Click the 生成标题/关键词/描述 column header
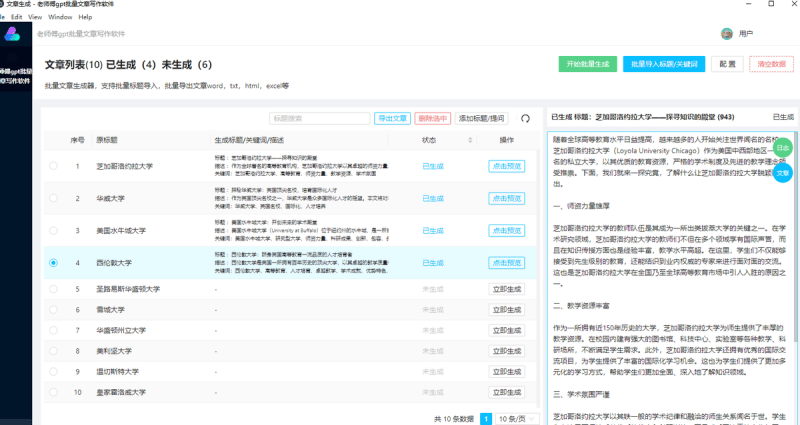This screenshot has height=425, width=800. point(249,140)
